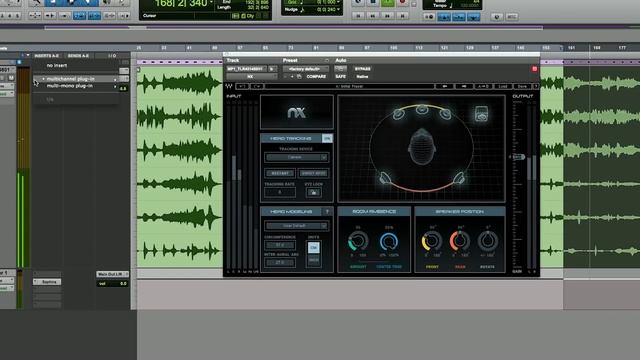
Task: Go to next preset with right arrow
Action: click(x=464, y=86)
